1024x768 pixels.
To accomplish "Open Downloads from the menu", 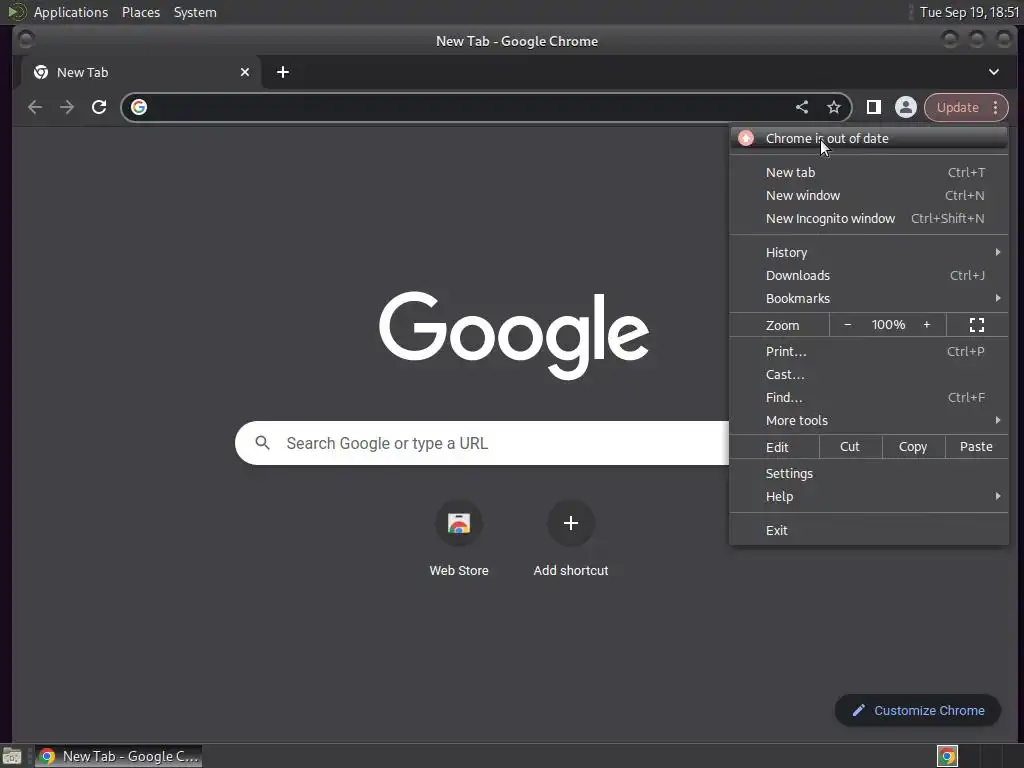I will (x=869, y=275).
